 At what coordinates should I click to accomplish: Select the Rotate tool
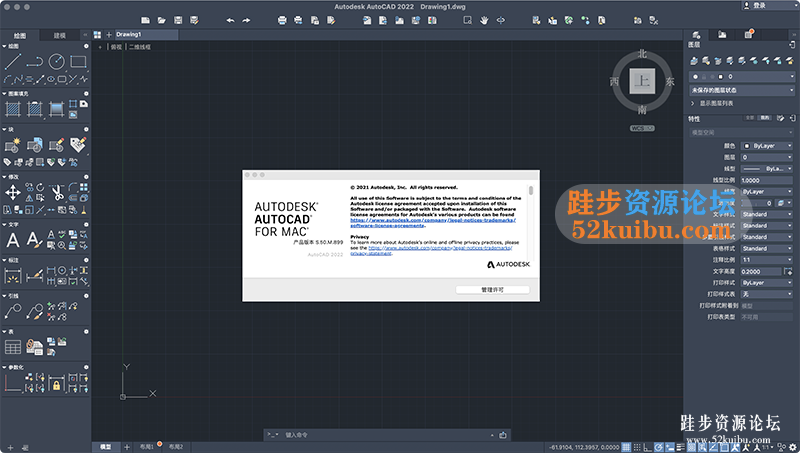(40, 187)
